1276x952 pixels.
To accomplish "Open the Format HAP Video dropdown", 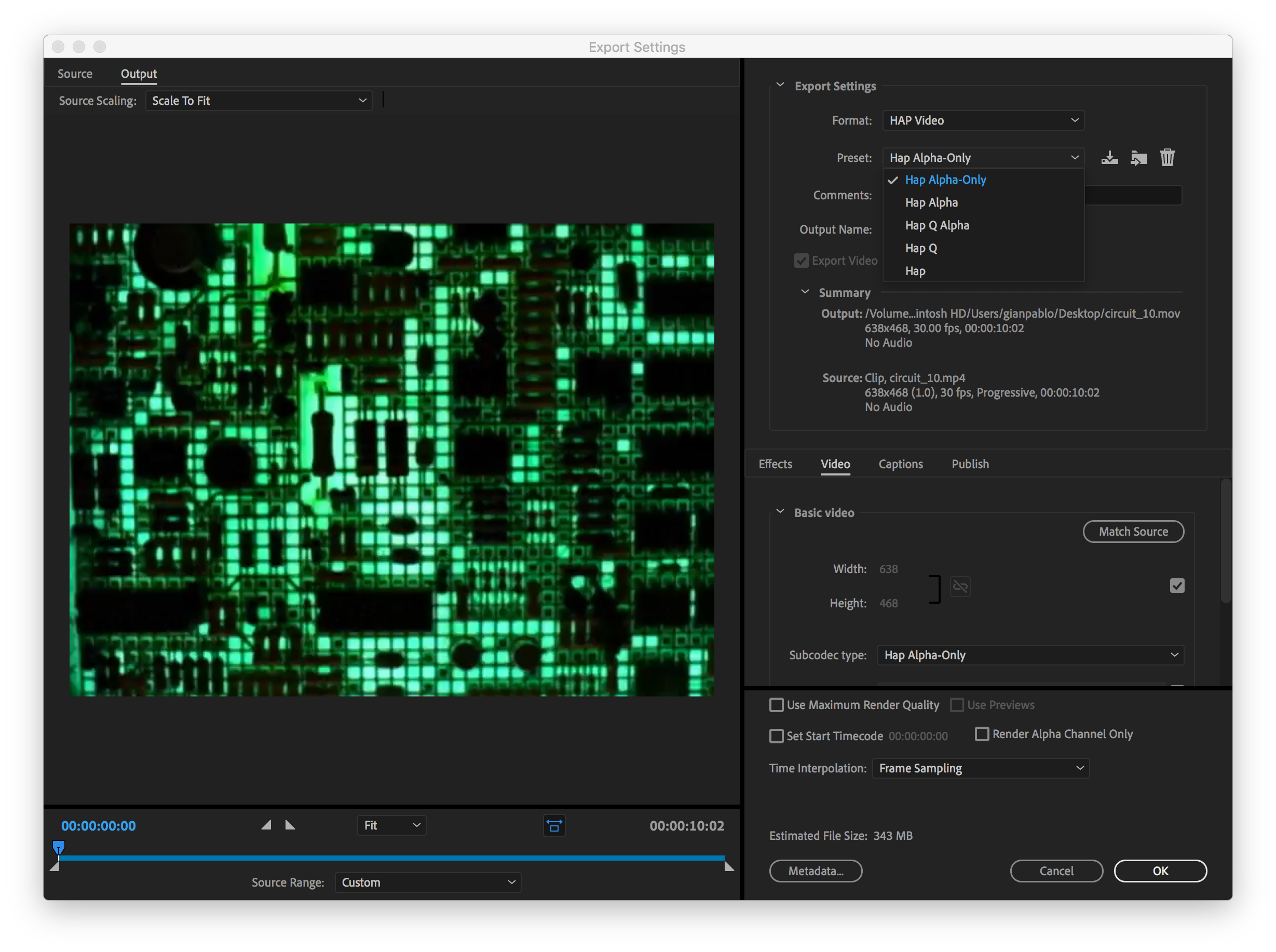I will (983, 120).
